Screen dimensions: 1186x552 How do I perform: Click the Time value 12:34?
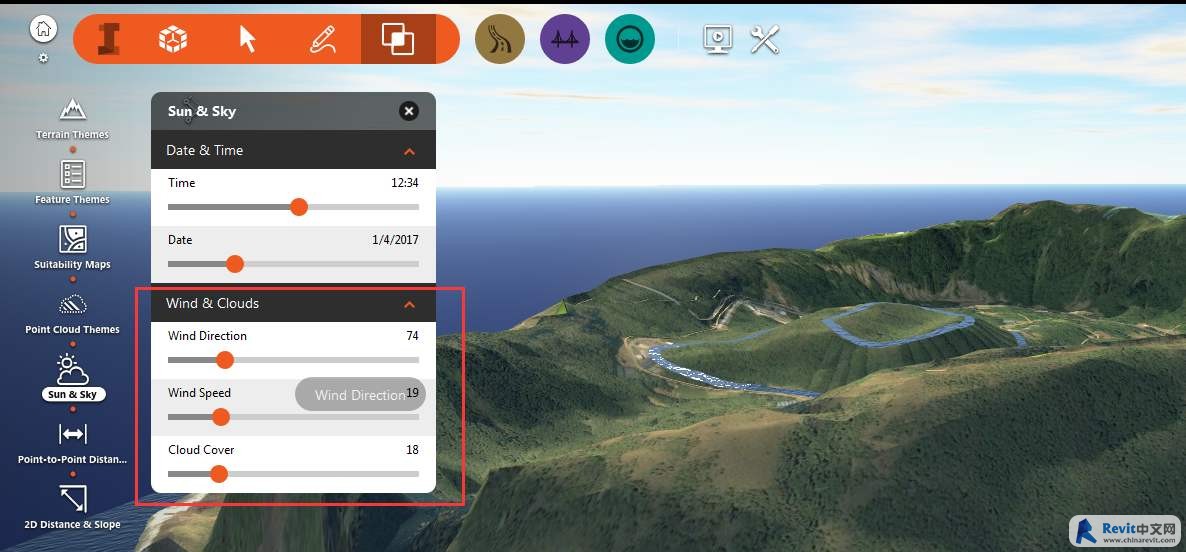(x=404, y=183)
